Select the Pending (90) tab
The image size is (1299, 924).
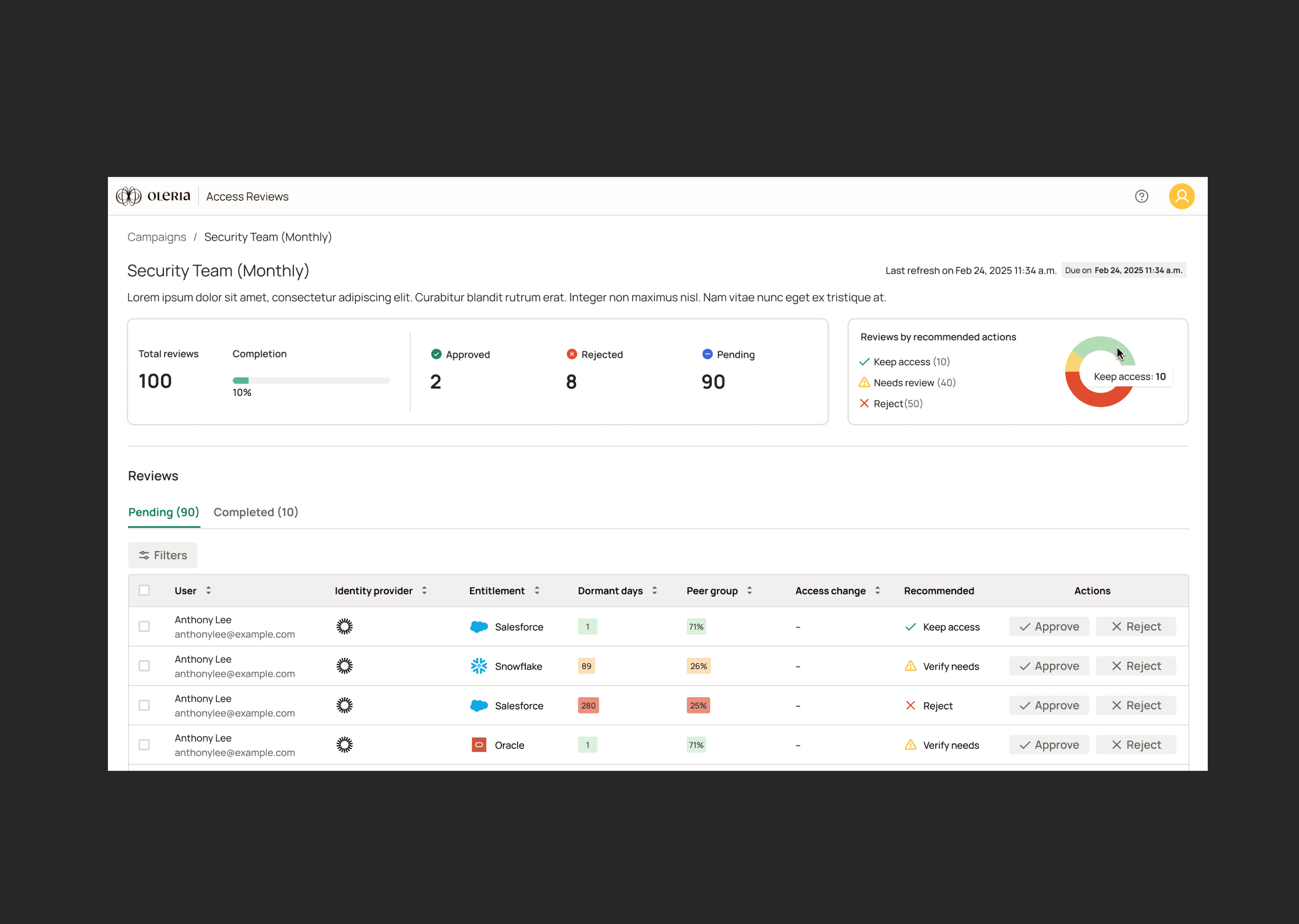(x=163, y=512)
